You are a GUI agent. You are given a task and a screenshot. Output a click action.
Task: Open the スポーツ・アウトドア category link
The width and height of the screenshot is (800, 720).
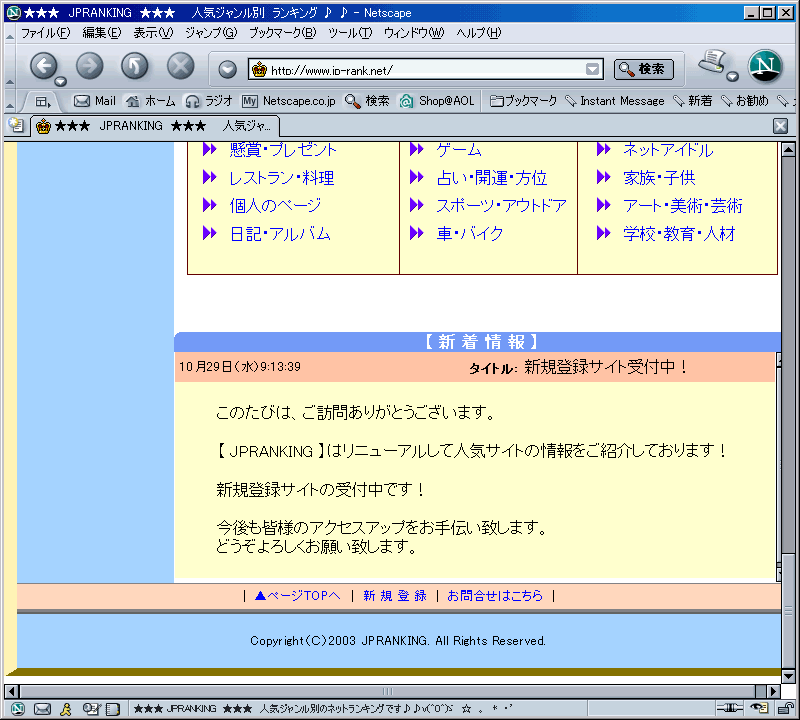pos(502,206)
